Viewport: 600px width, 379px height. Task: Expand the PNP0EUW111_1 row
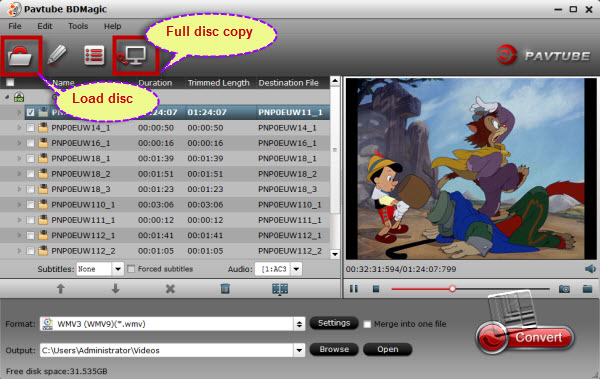(19, 220)
